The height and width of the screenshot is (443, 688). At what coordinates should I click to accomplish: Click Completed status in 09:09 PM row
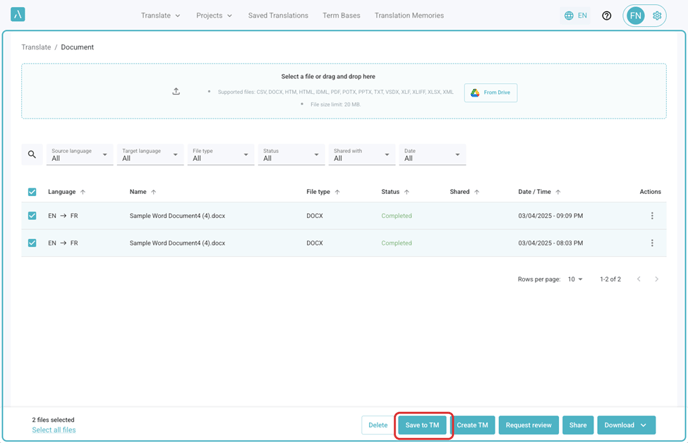tap(397, 216)
